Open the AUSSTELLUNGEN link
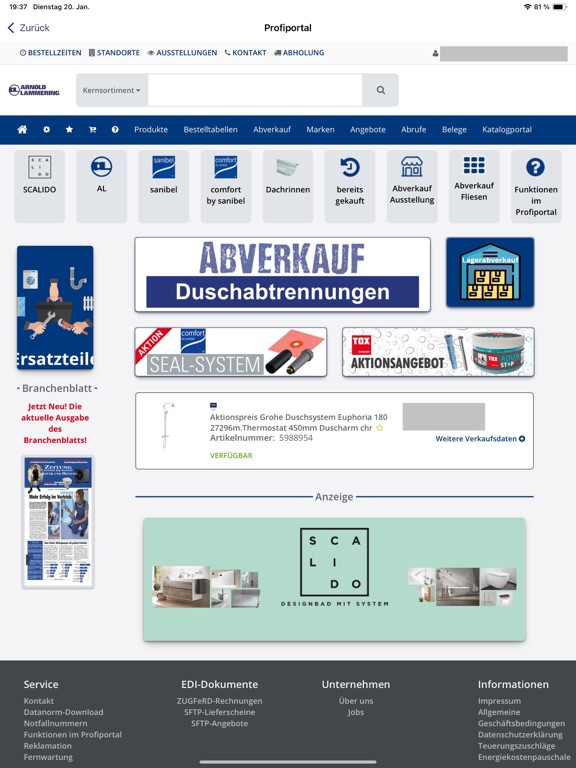Viewport: 576px width, 768px height. [182, 53]
